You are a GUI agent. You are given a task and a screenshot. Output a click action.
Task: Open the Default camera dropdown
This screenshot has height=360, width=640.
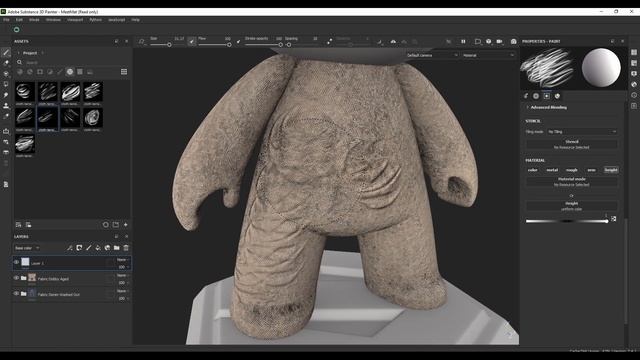[432, 55]
